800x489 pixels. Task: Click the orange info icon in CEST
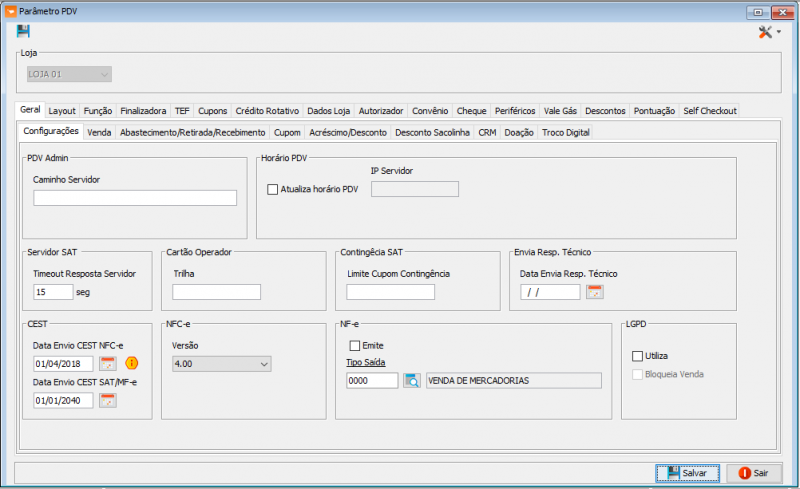coord(132,363)
